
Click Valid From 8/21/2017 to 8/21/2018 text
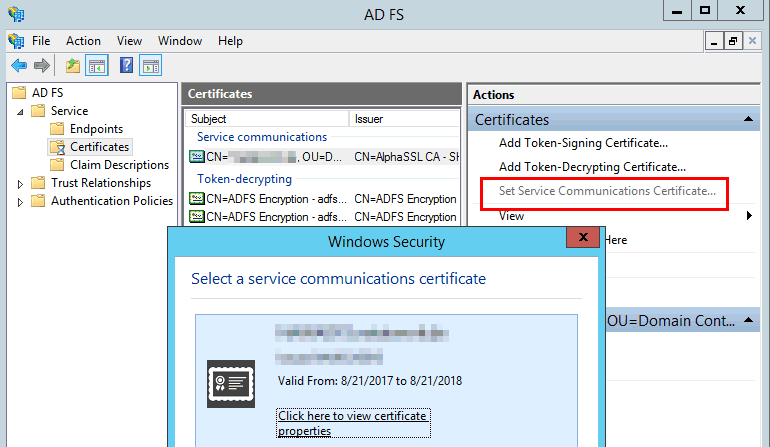click(370, 381)
